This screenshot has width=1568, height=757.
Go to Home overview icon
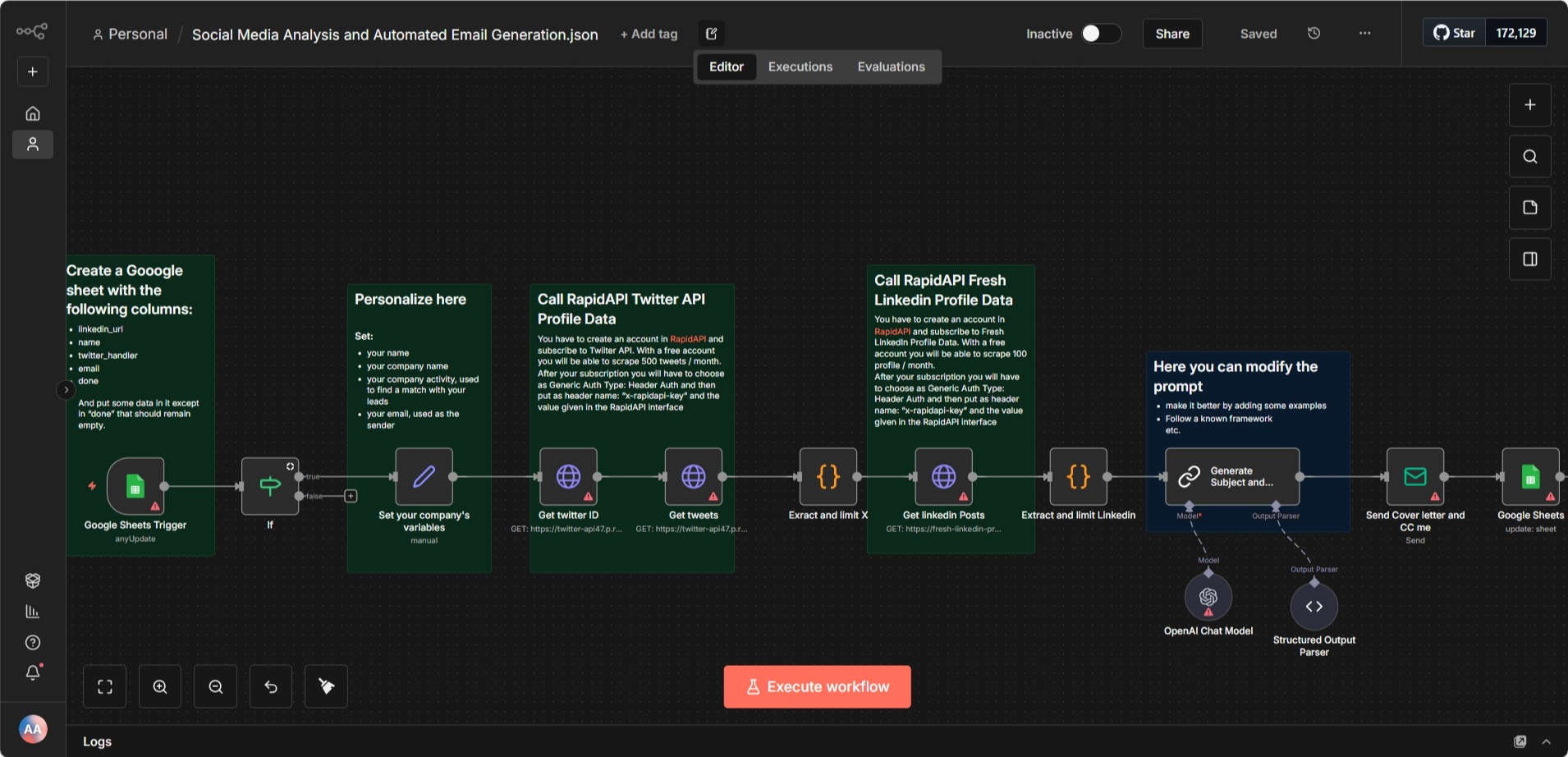coord(33,113)
